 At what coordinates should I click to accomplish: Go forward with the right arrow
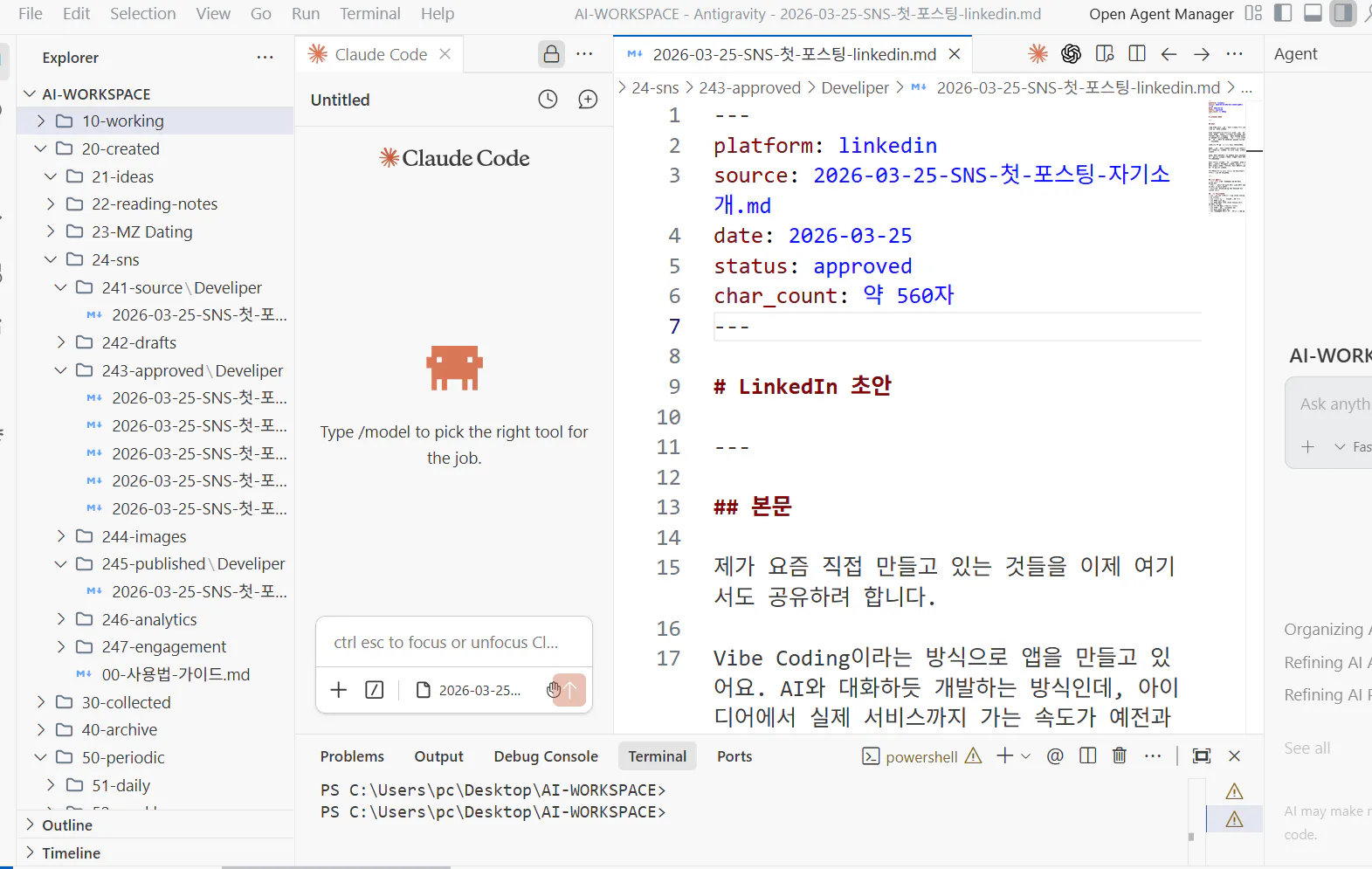point(1202,54)
